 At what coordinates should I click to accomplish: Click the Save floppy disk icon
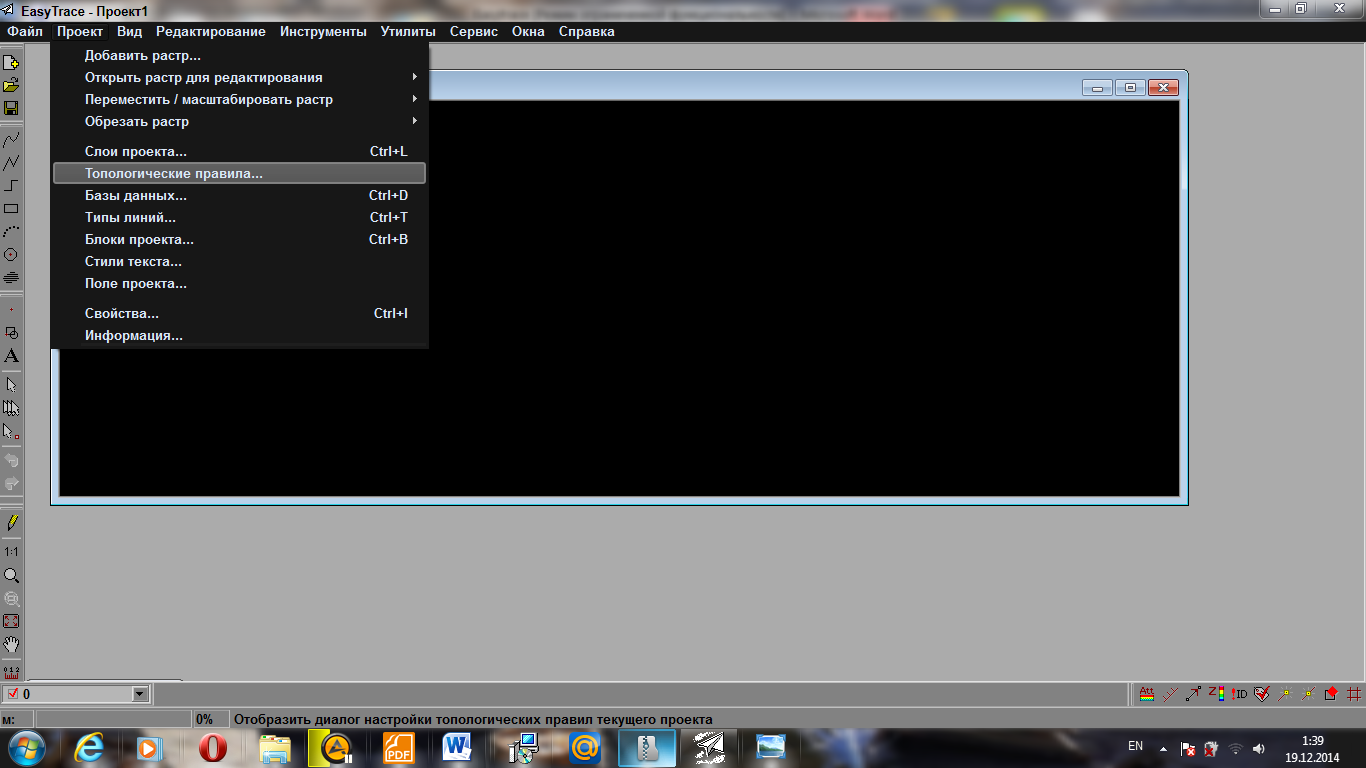(11, 108)
